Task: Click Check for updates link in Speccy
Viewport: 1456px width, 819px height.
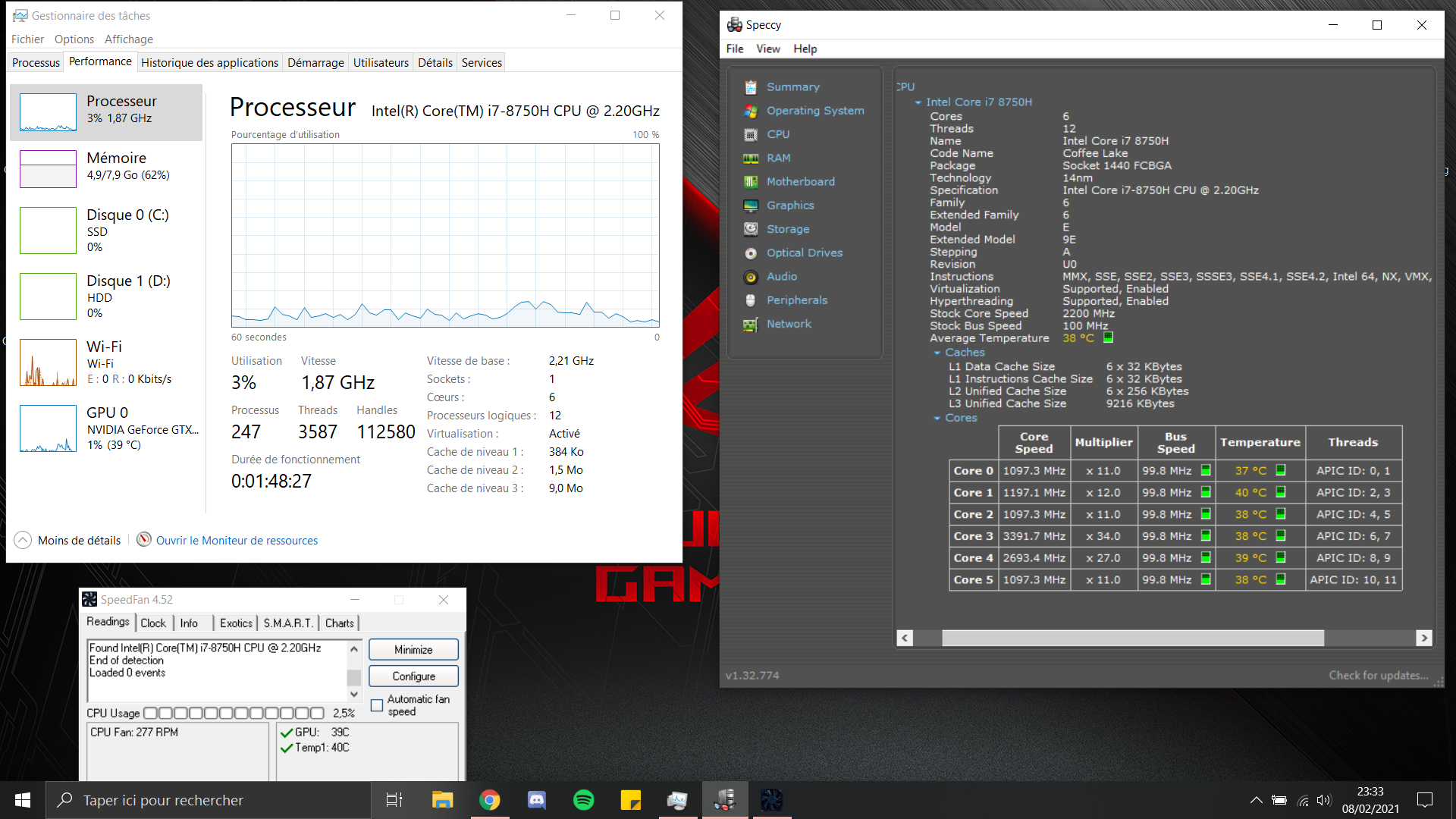Action: click(1378, 676)
